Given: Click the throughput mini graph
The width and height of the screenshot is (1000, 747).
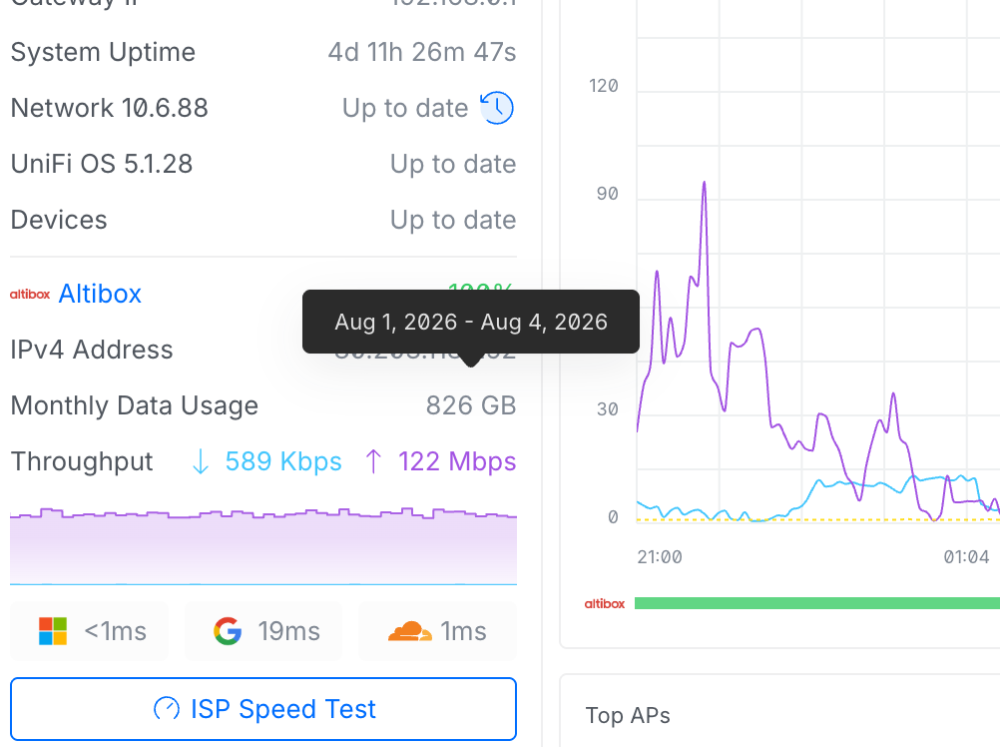Looking at the screenshot, I should (x=263, y=546).
